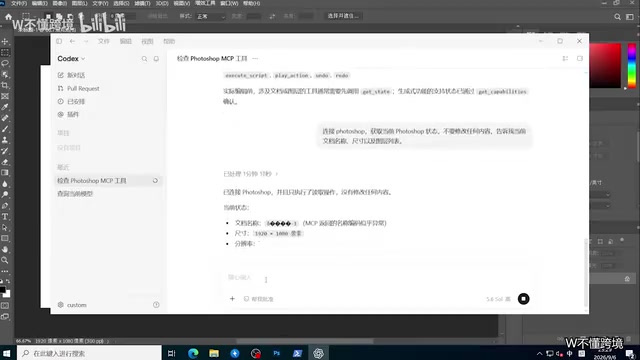Image resolution: width=640 pixels, height=360 pixels.
Task: Toggle the side panel icon in Codex header
Action: [x=580, y=58]
